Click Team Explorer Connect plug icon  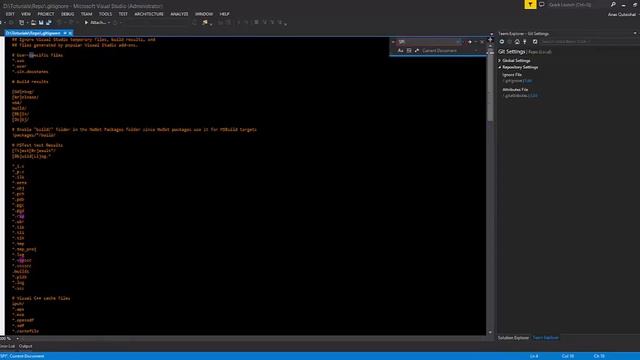tap(525, 42)
